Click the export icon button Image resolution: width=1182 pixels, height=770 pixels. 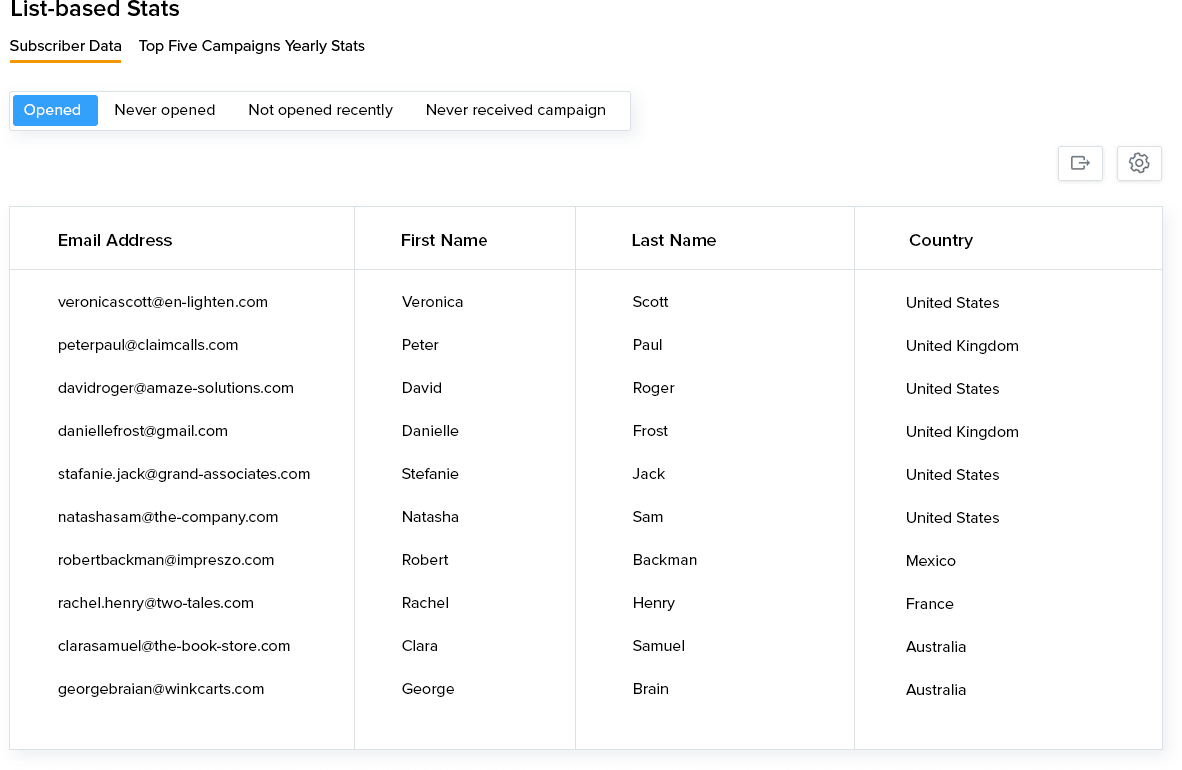point(1079,163)
